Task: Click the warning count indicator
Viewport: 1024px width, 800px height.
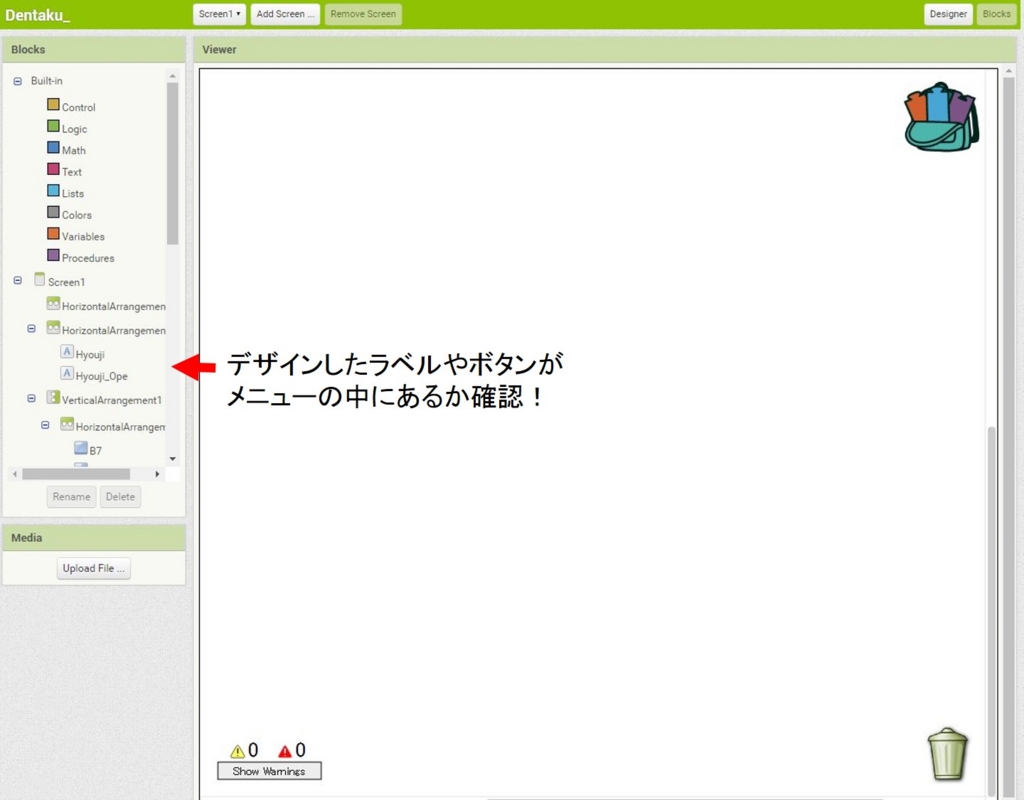Action: [246, 749]
